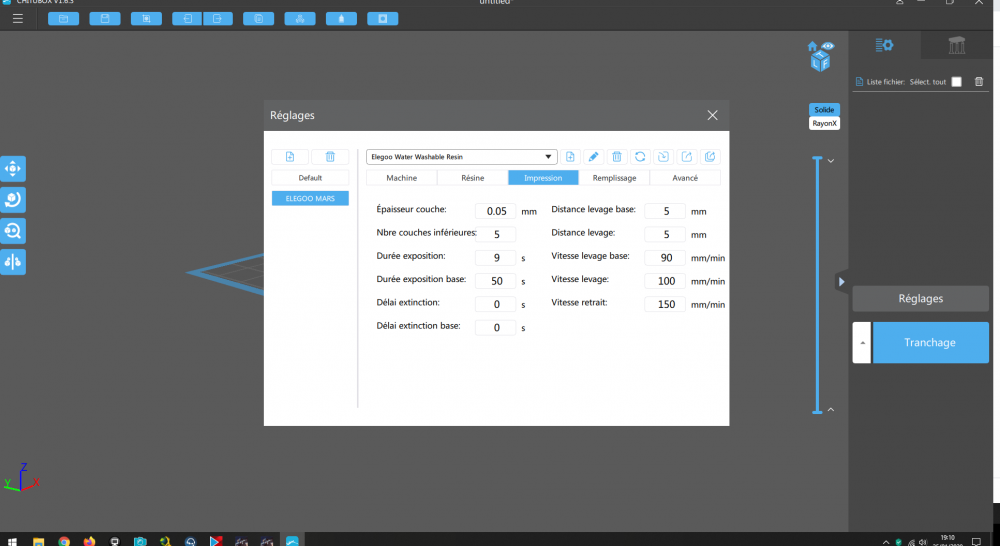This screenshot has width=1000, height=546.
Task: Edit the Vitesse retrait field
Action: tap(665, 304)
